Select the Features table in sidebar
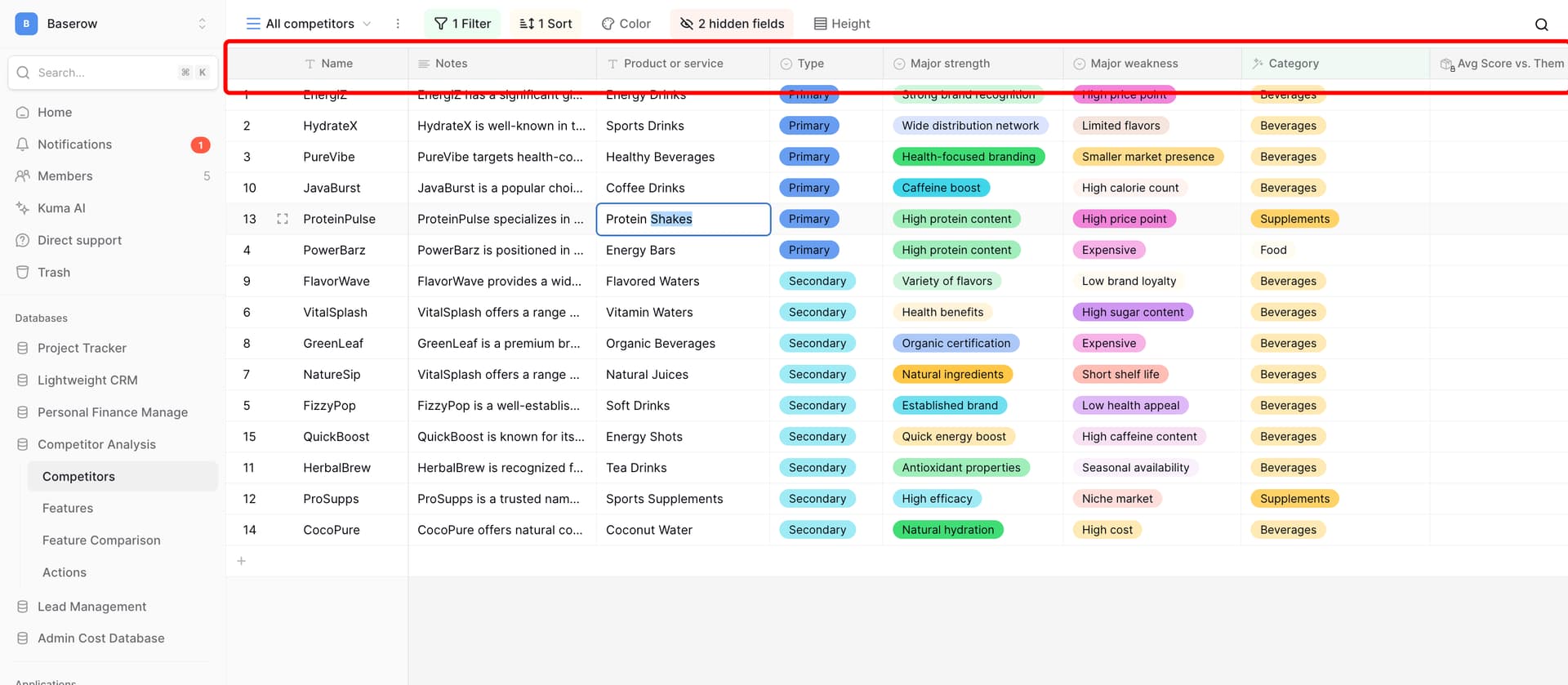The width and height of the screenshot is (1568, 685). pos(68,508)
